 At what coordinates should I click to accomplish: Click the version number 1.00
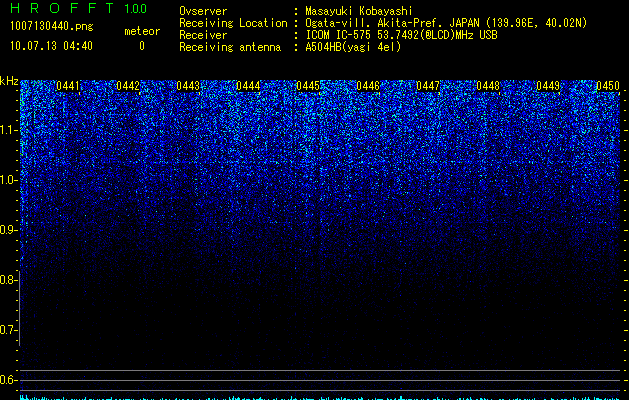coord(136,8)
